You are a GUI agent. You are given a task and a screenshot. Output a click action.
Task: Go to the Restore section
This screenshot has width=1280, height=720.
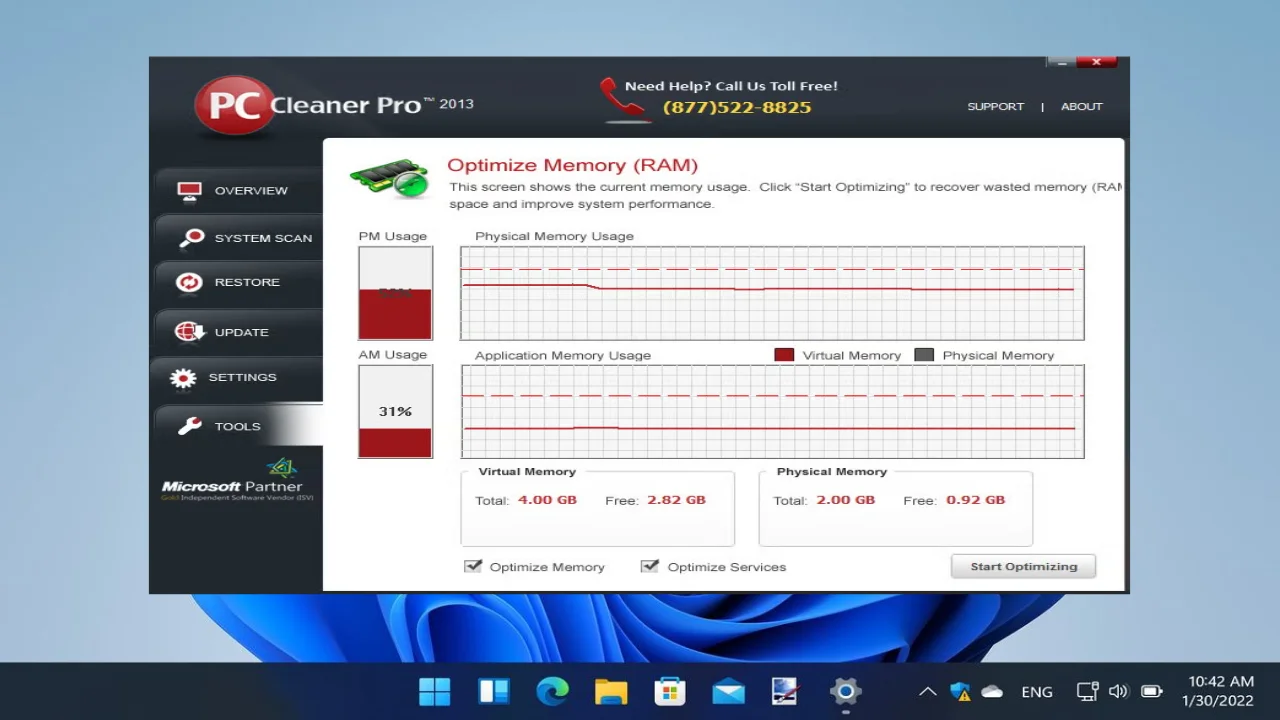(238, 282)
